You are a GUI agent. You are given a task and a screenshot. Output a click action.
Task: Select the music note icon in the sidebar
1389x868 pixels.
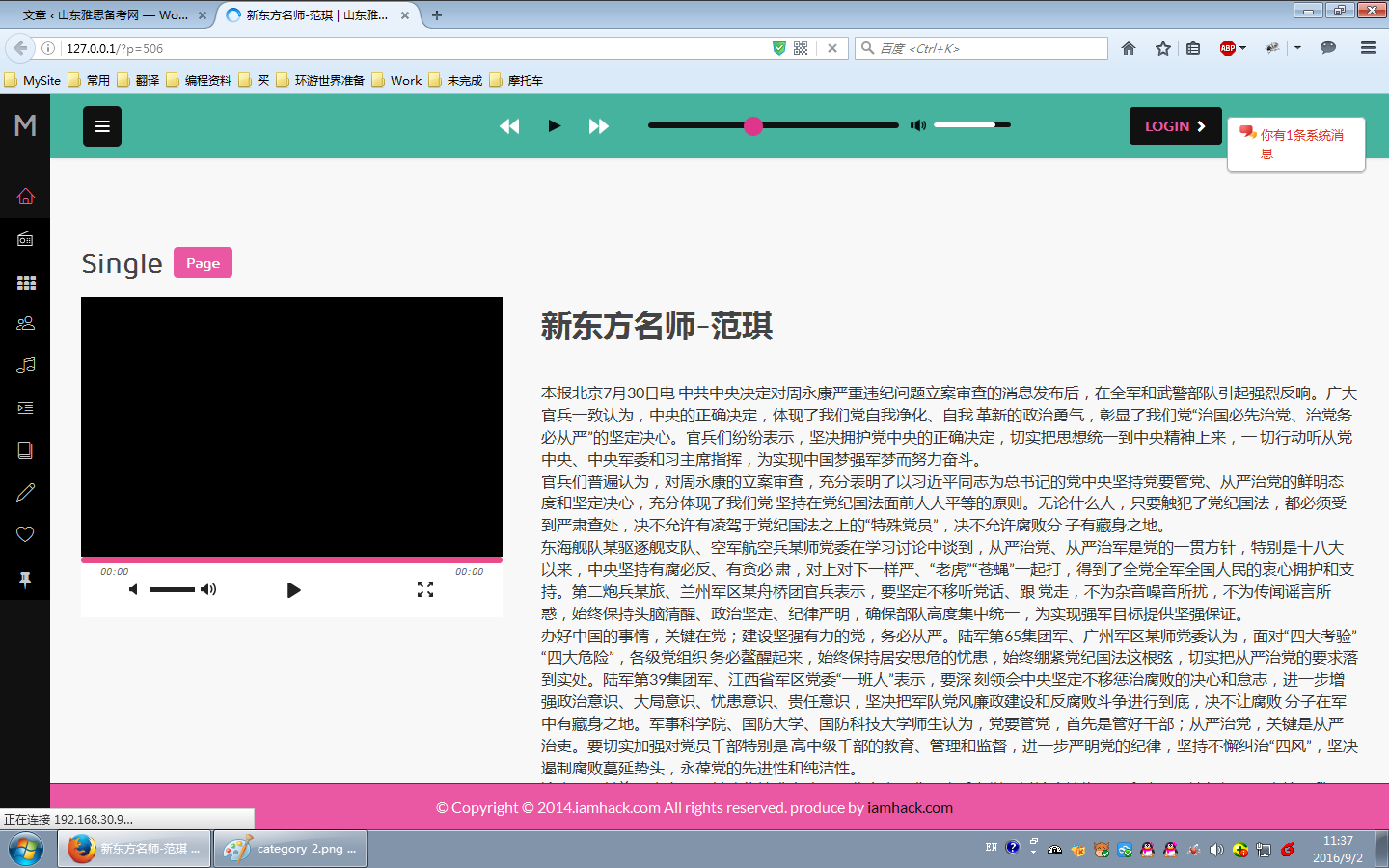(26, 365)
